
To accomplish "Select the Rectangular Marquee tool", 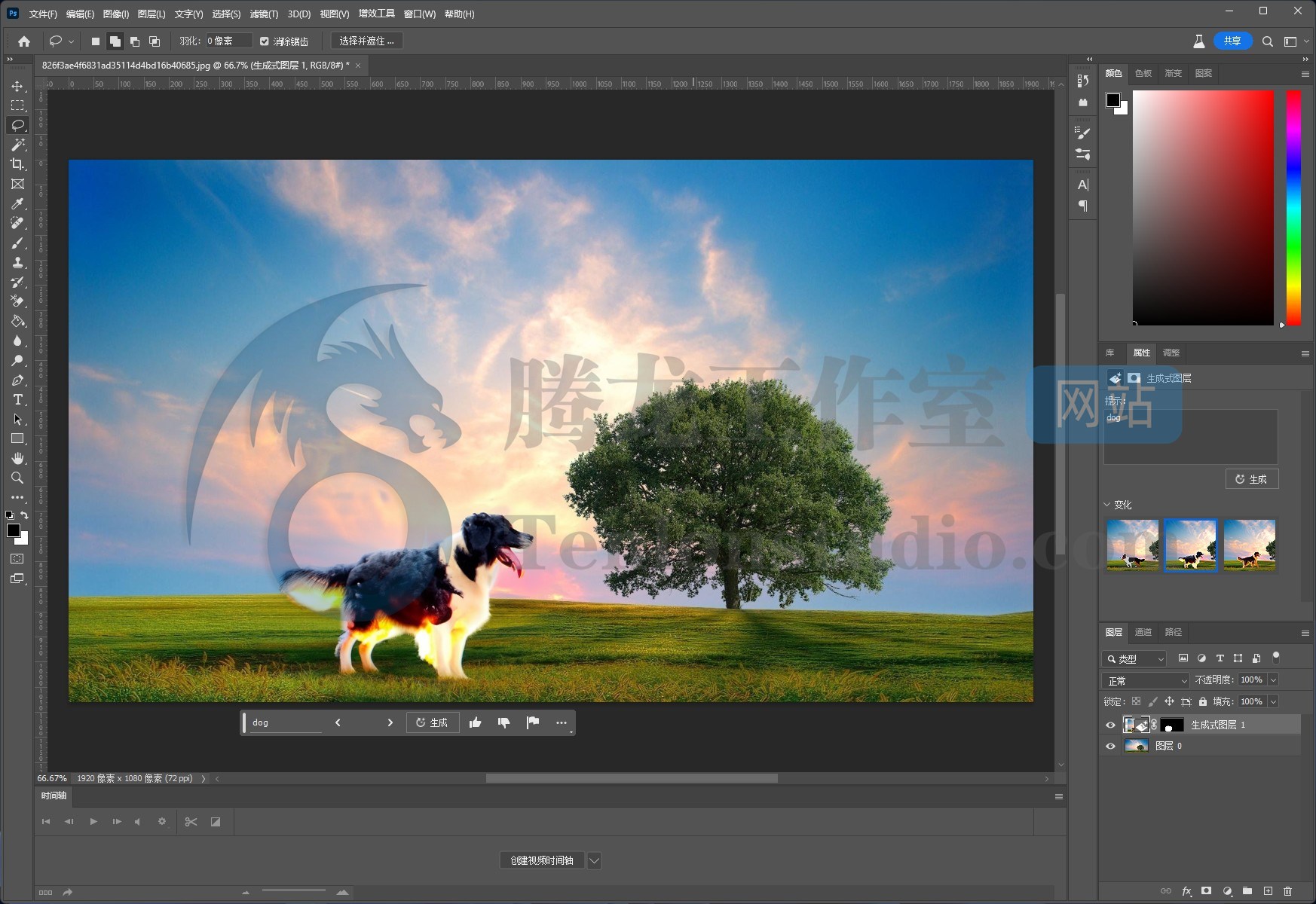I will (x=17, y=105).
